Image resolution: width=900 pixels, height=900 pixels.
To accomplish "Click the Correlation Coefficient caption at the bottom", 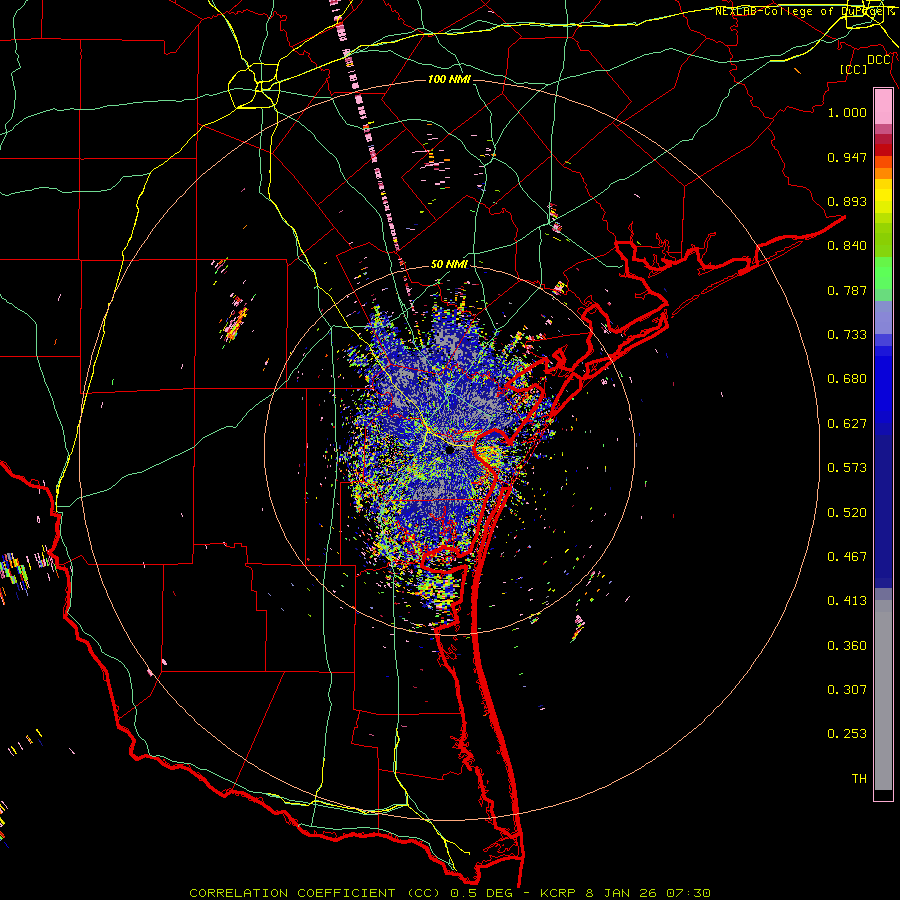I will point(450,893).
